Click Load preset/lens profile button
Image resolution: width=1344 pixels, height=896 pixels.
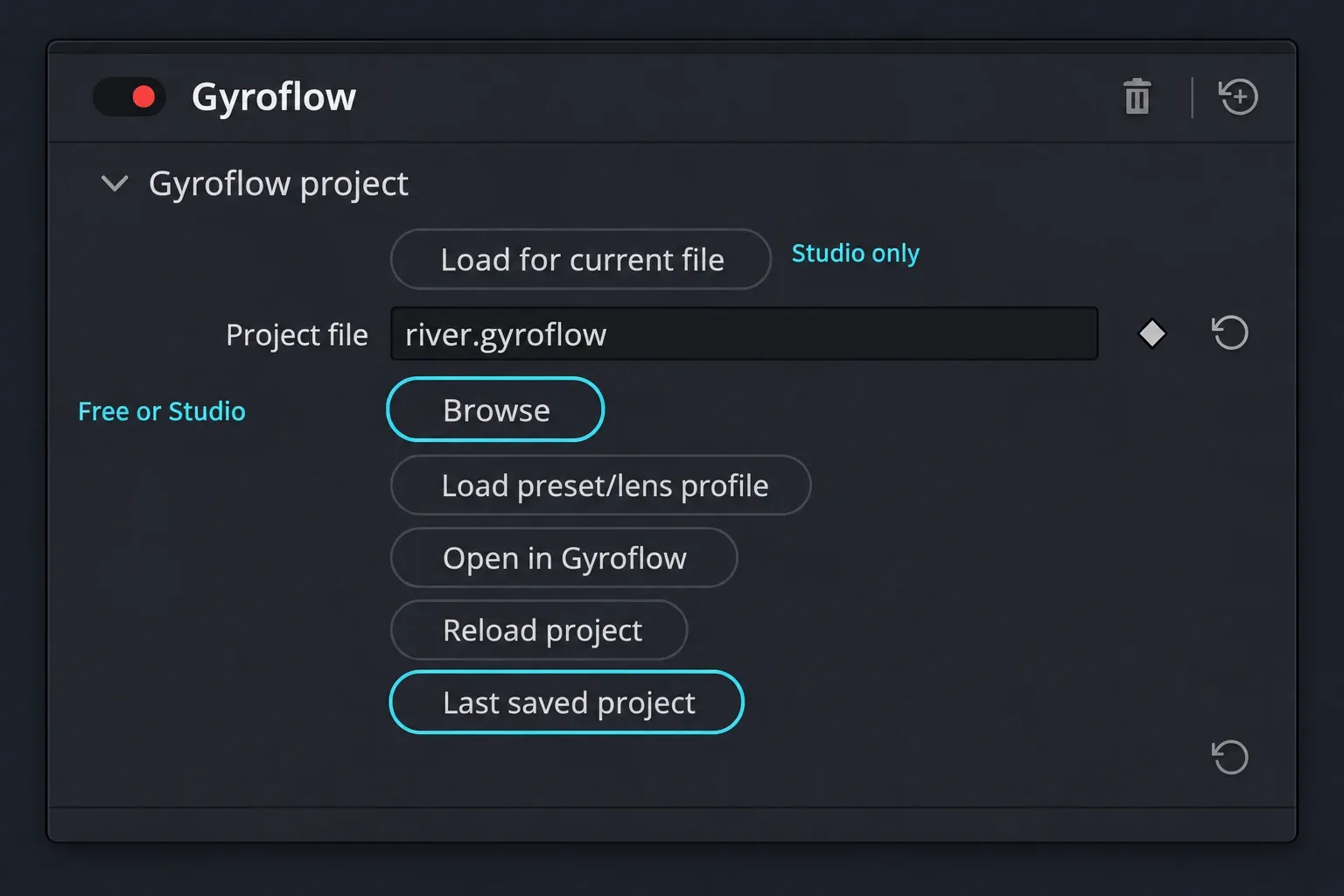coord(600,485)
